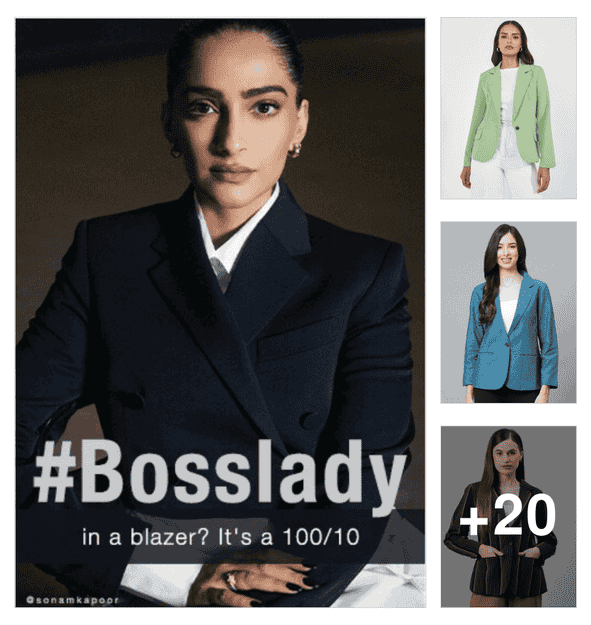Click the @sonamkapoor photo credit
Viewport: 591px width, 625px height.
pyautogui.click(x=72, y=600)
